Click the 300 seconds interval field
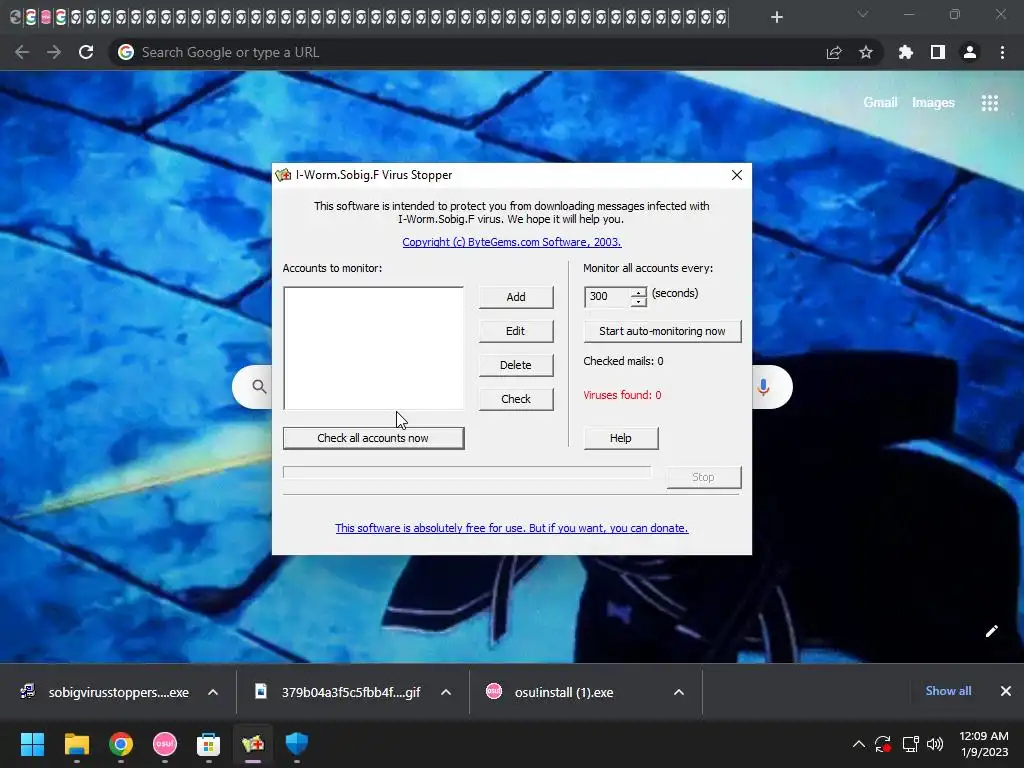This screenshot has height=768, width=1024. [608, 296]
